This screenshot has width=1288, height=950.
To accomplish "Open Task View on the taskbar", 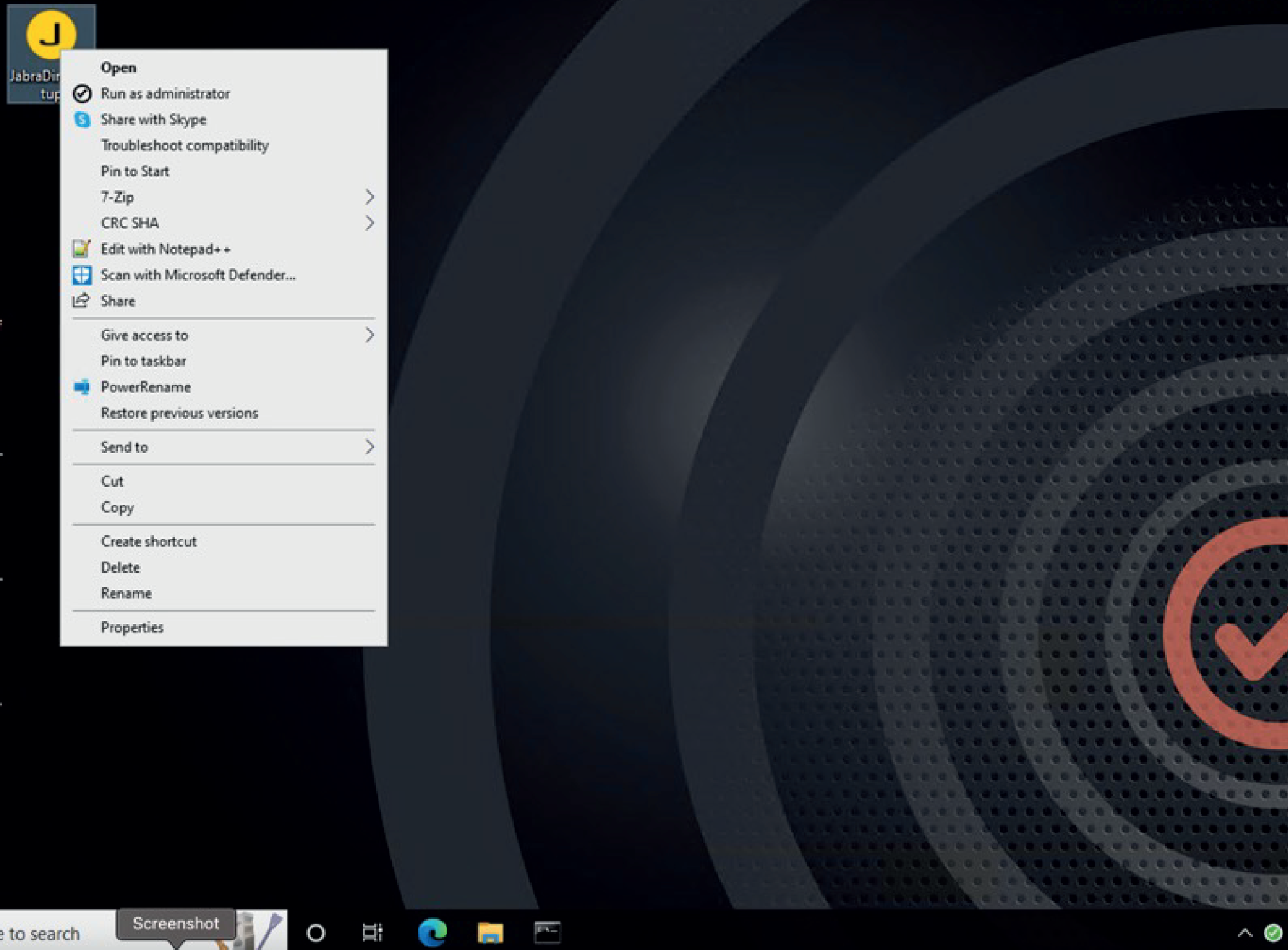I will coord(372,932).
